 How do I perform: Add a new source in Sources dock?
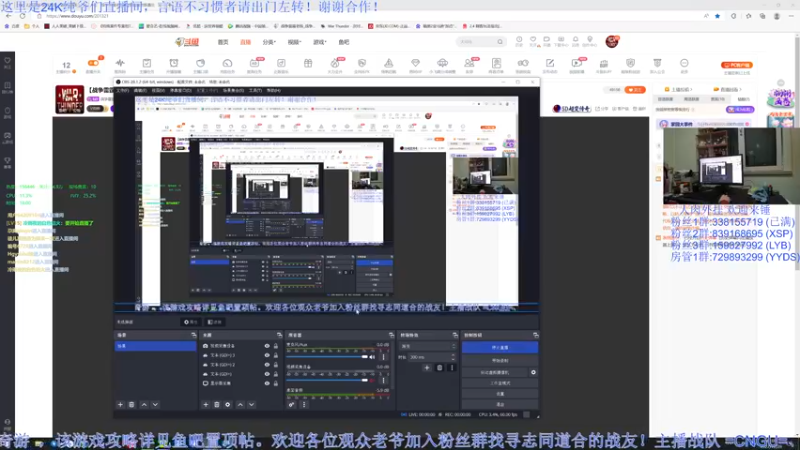coord(206,405)
